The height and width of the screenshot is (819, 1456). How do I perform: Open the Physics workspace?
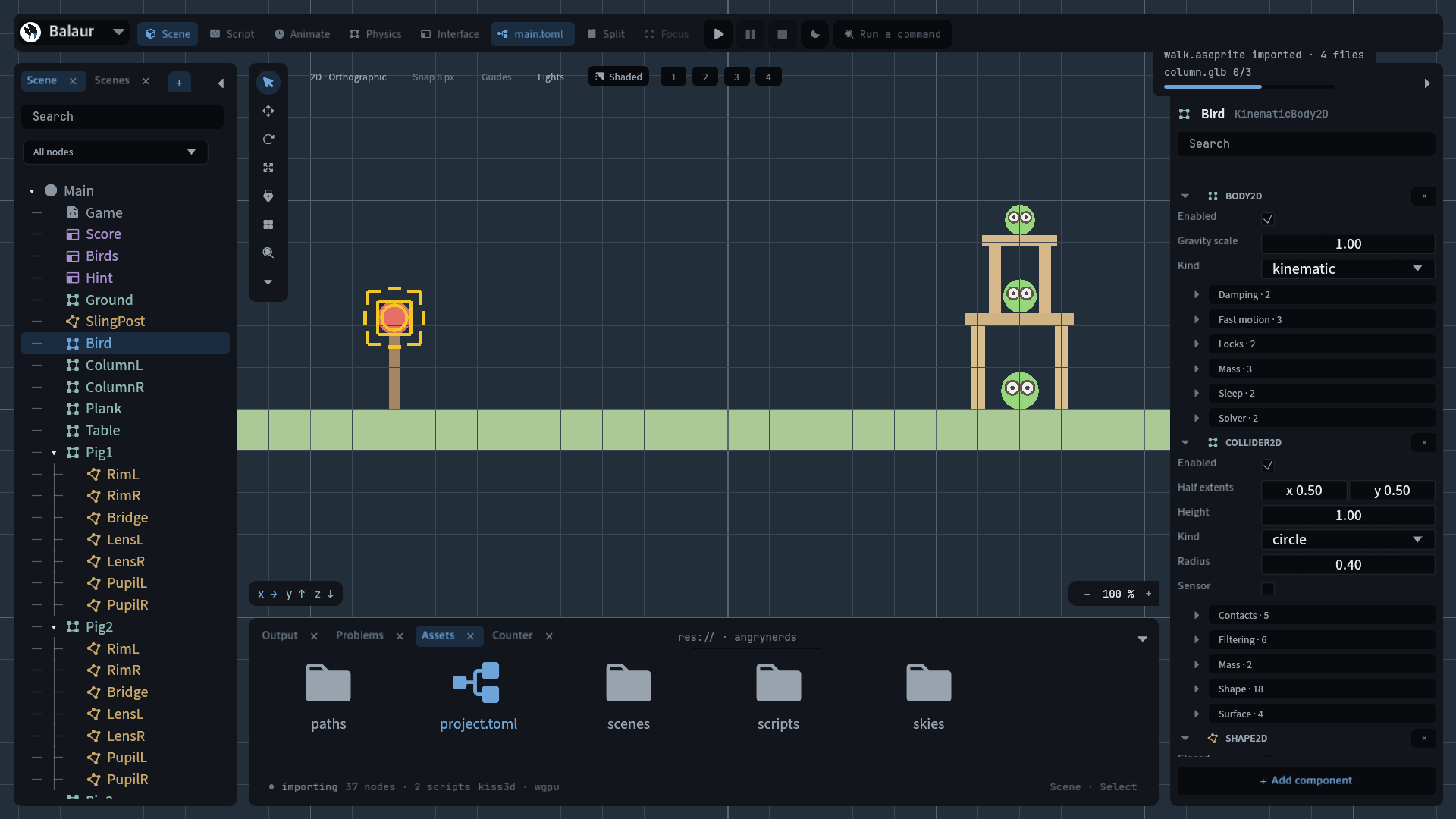coord(375,34)
